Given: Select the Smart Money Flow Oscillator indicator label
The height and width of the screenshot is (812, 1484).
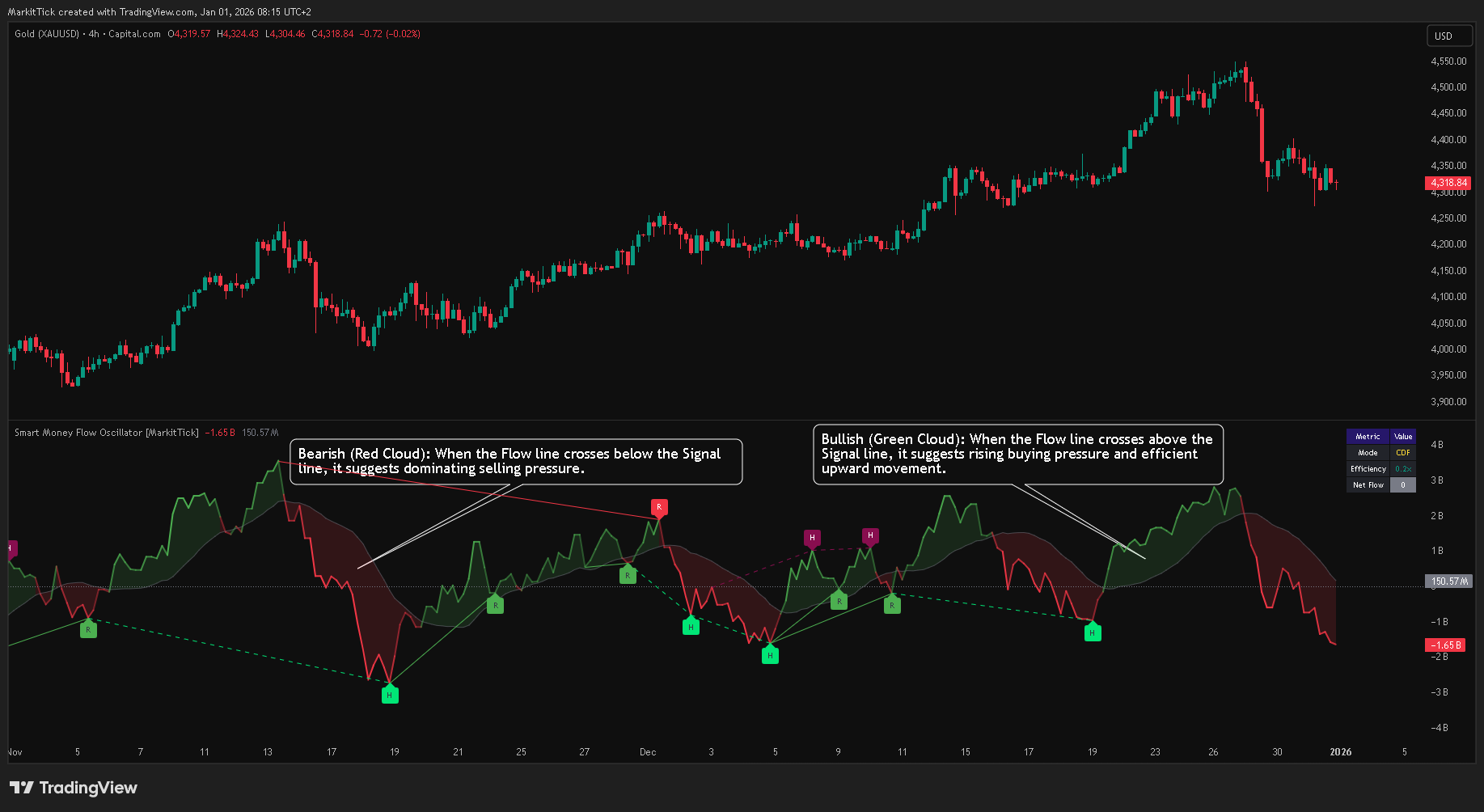Looking at the screenshot, I should (x=106, y=433).
